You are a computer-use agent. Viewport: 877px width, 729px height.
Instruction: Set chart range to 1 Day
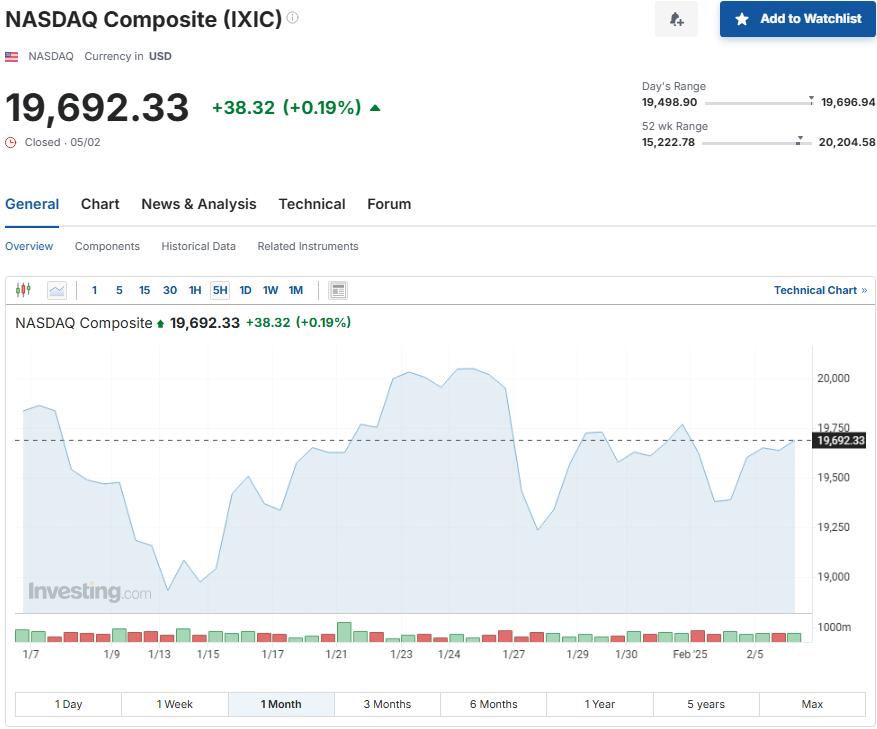(68, 704)
